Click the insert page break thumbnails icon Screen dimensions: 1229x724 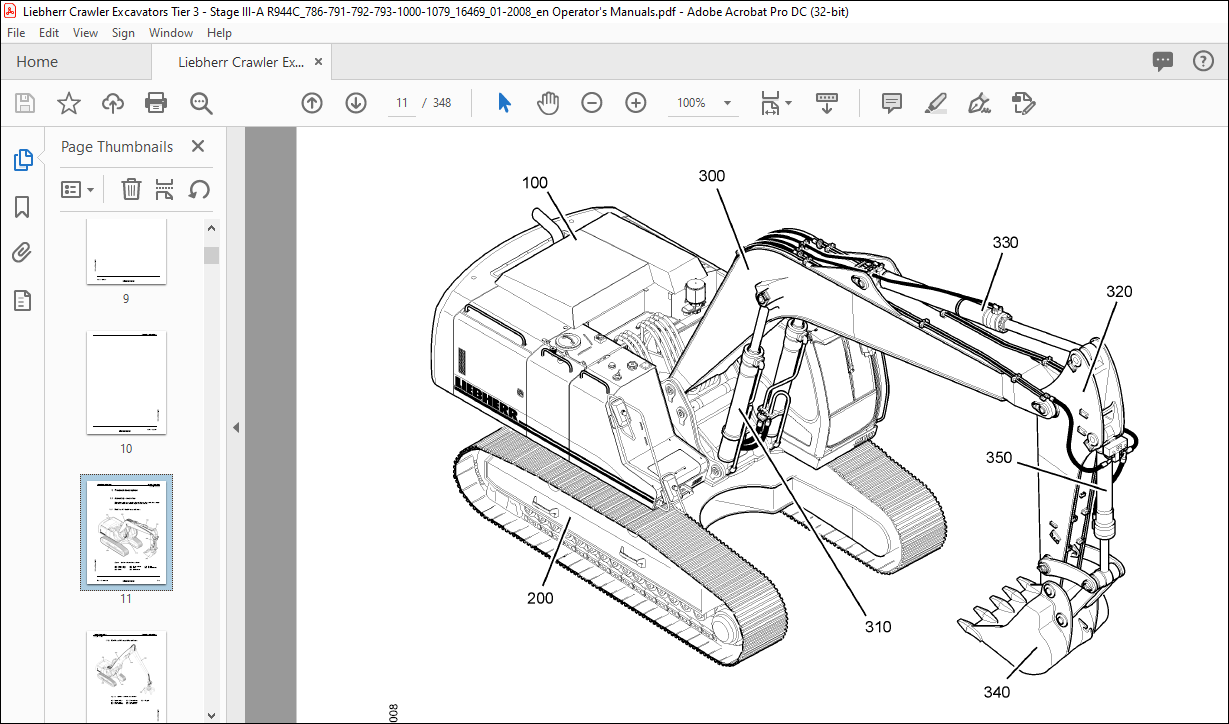165,189
